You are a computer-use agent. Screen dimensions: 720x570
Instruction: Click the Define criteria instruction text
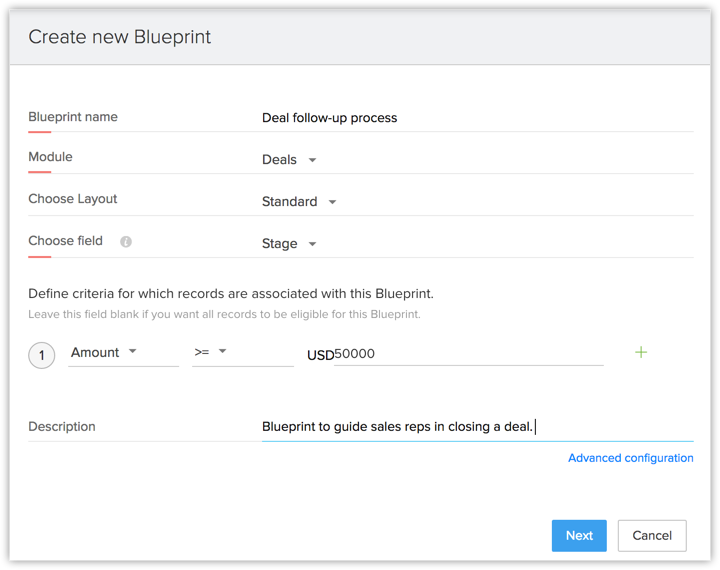230,294
